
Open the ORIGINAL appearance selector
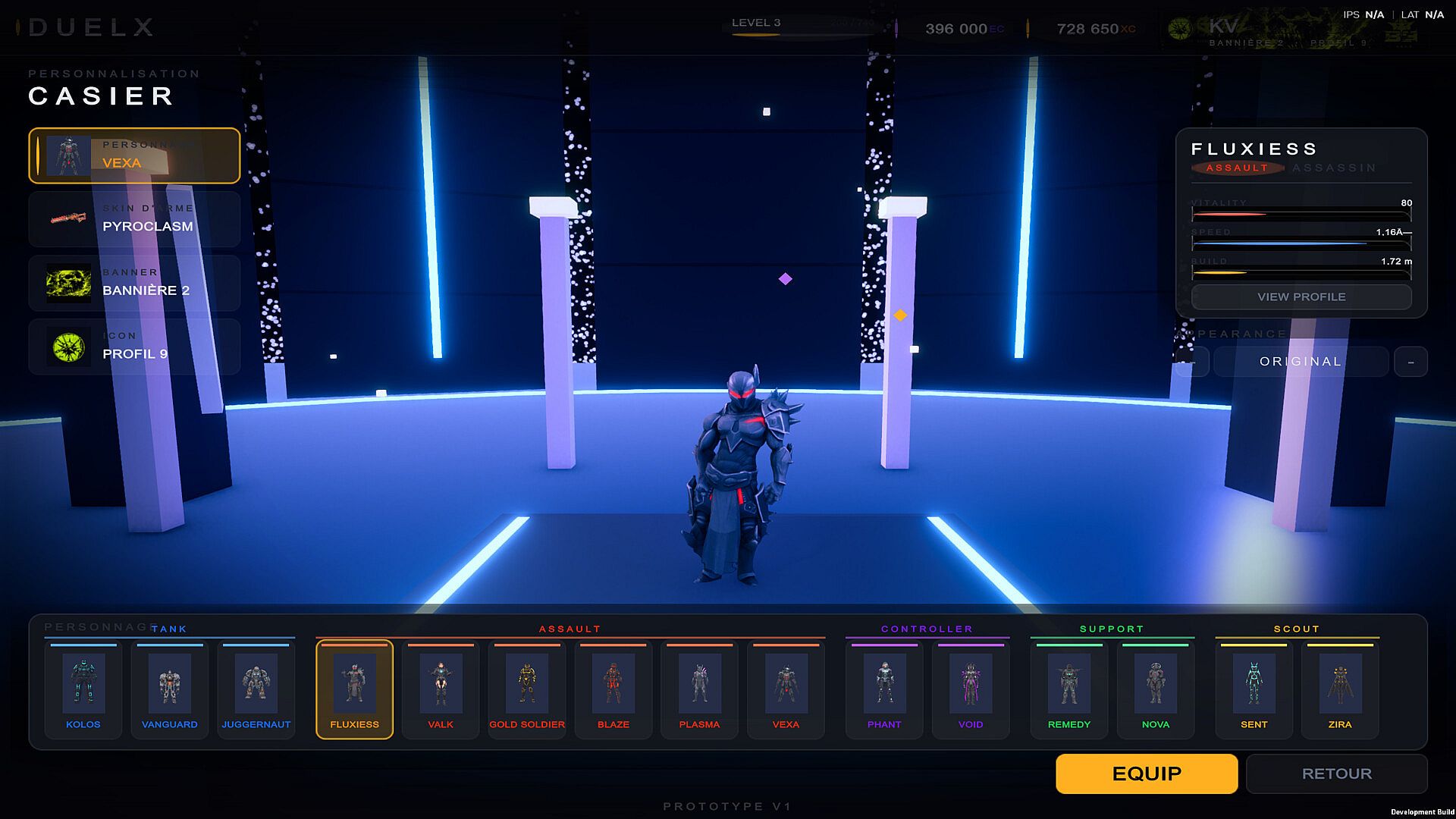click(x=1301, y=362)
